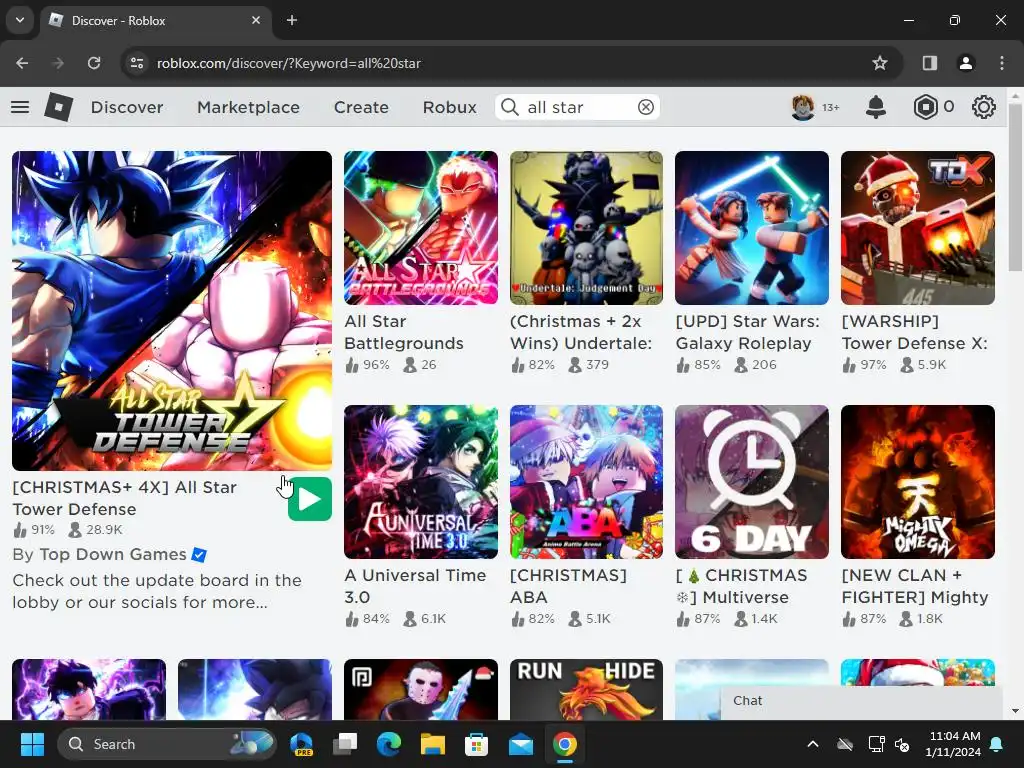This screenshot has width=1024, height=768.
Task: Open Mail app from the taskbar
Action: pos(520,744)
